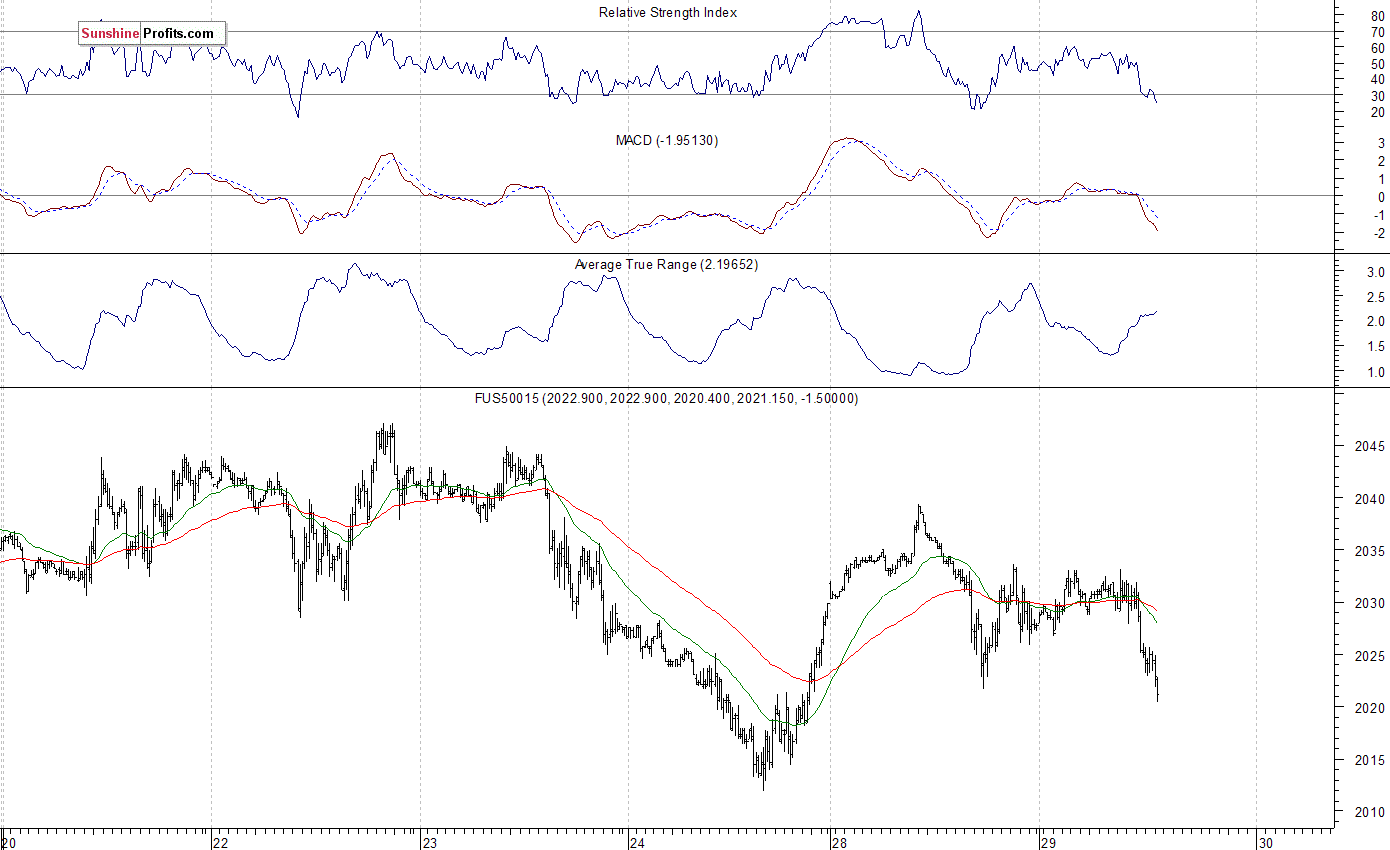Click the ATR 1.0 axis label

click(1375, 372)
